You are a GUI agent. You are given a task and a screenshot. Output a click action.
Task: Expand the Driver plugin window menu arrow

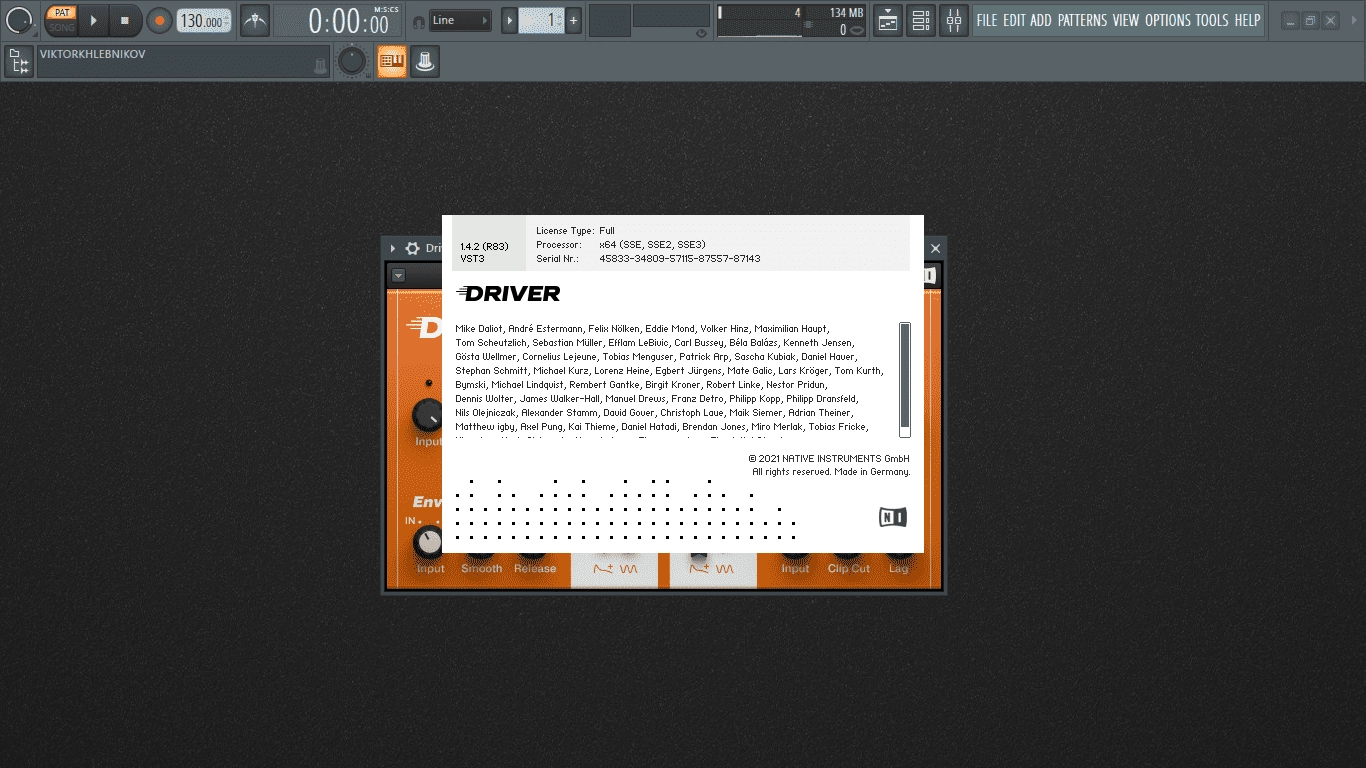[392, 248]
